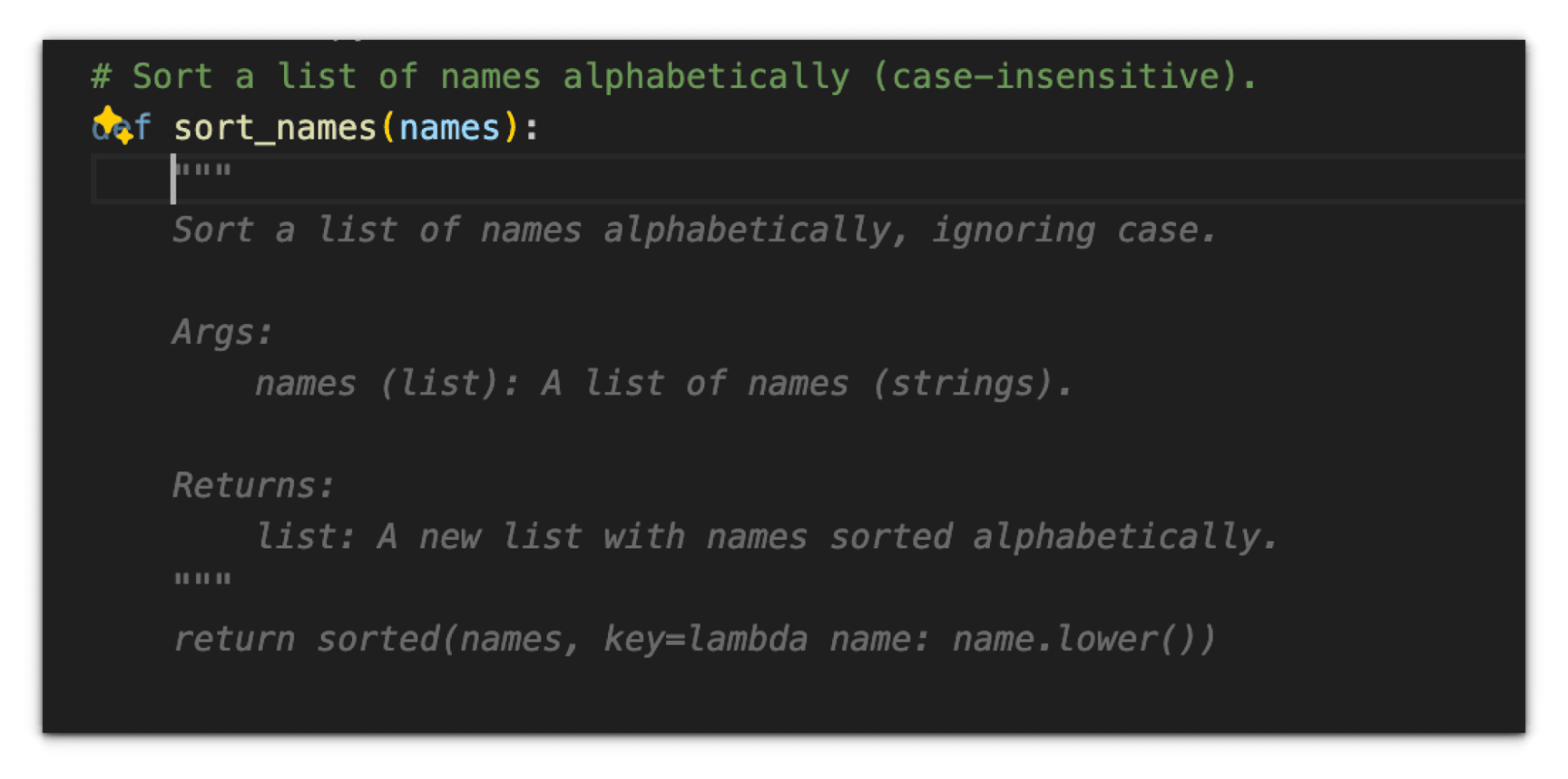Image resolution: width=1568 pixels, height=779 pixels.
Task: Click the sort_names function name
Action: pos(275,128)
